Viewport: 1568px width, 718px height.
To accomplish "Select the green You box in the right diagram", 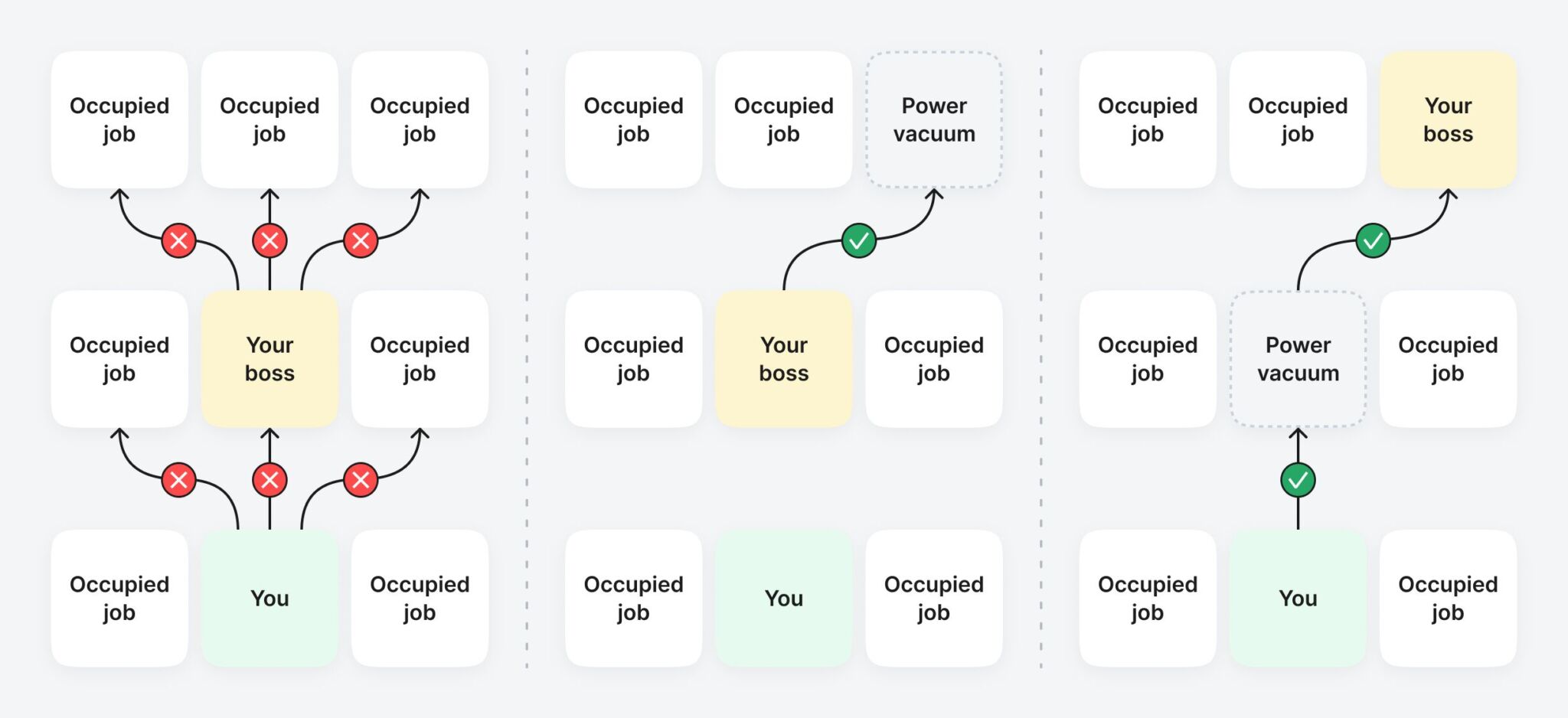I will click(x=1298, y=598).
